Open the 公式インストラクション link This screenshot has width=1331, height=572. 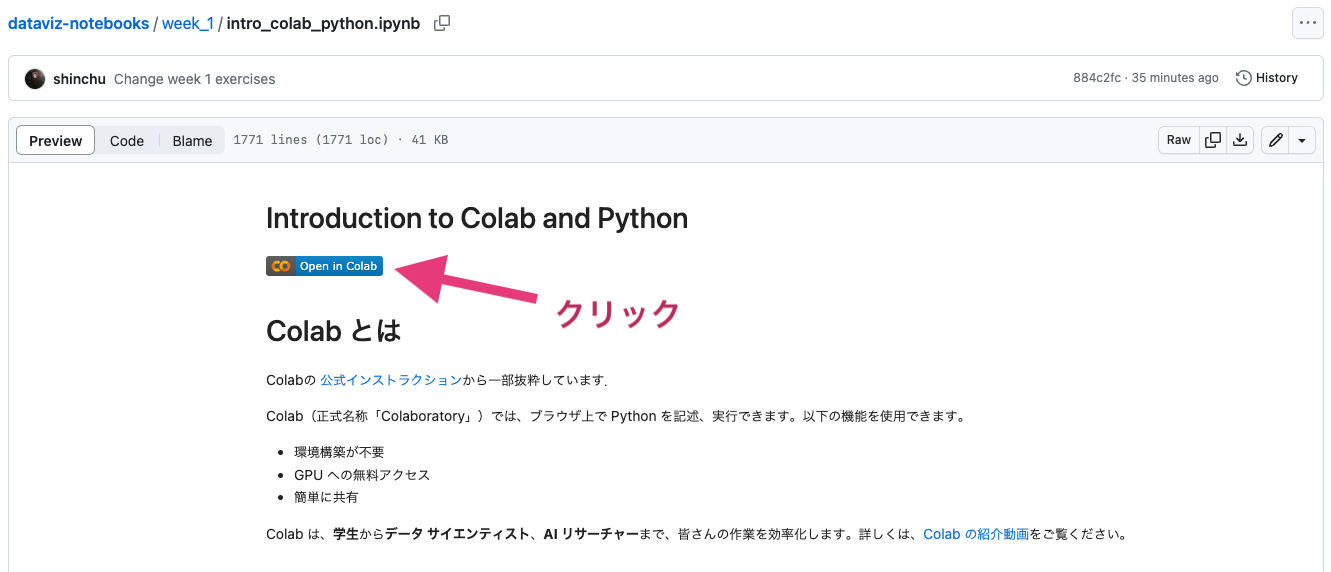point(391,380)
